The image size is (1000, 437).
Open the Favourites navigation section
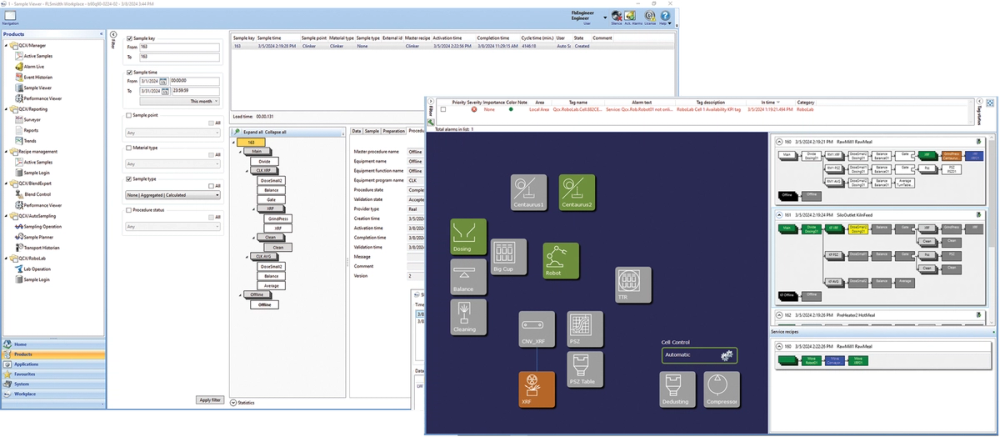[x=54, y=374]
